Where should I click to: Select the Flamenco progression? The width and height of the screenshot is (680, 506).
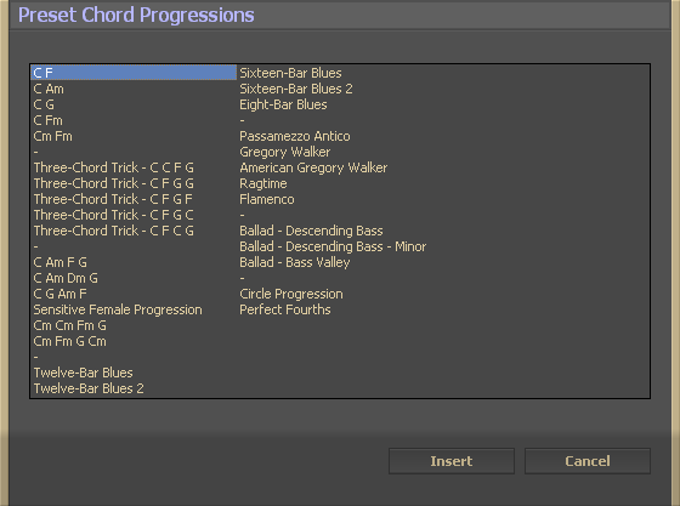(267, 199)
